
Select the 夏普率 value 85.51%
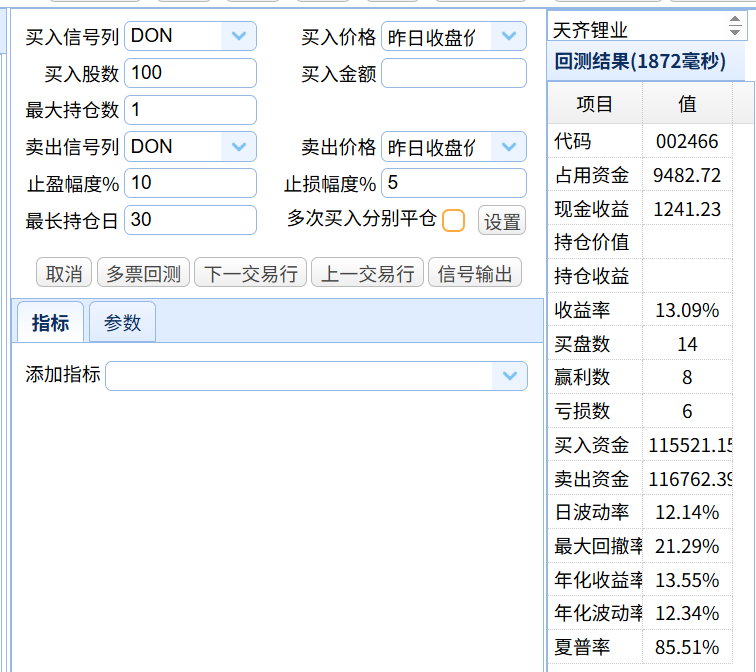click(688, 647)
